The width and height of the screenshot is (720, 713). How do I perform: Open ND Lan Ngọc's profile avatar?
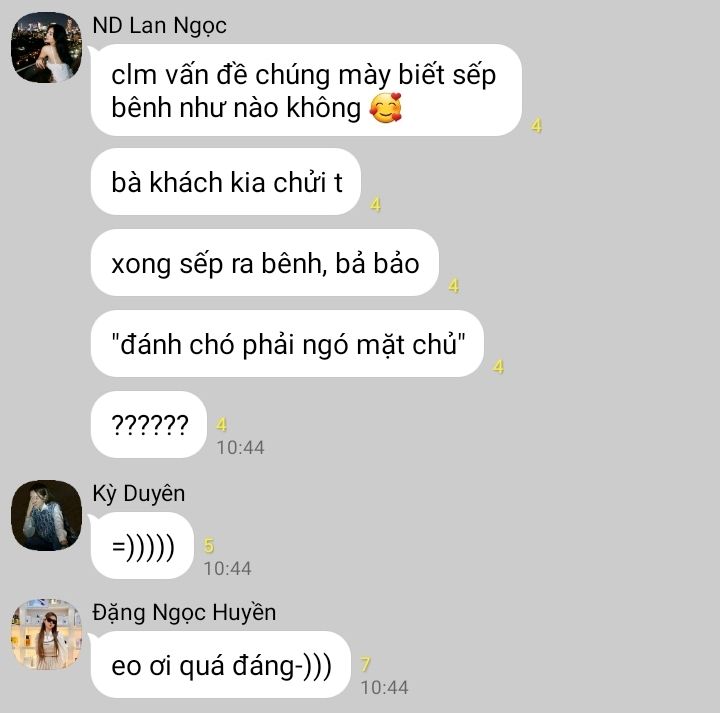[46, 47]
